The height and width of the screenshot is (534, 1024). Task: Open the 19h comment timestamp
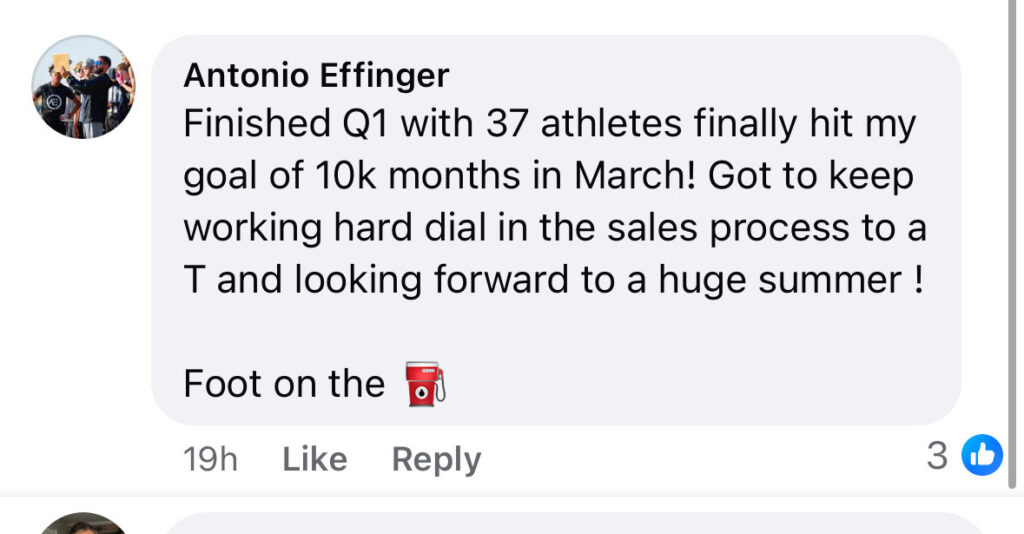[x=211, y=459]
